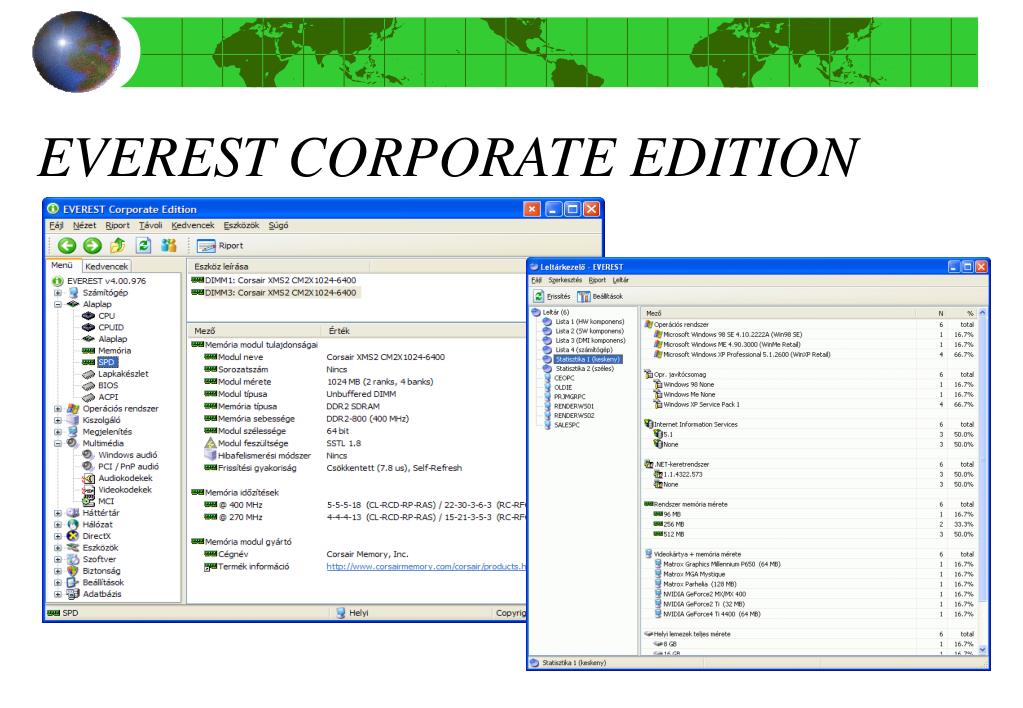Screen dimensions: 1023x708
Task: Open the Riport toolbar button
Action: 220,245
